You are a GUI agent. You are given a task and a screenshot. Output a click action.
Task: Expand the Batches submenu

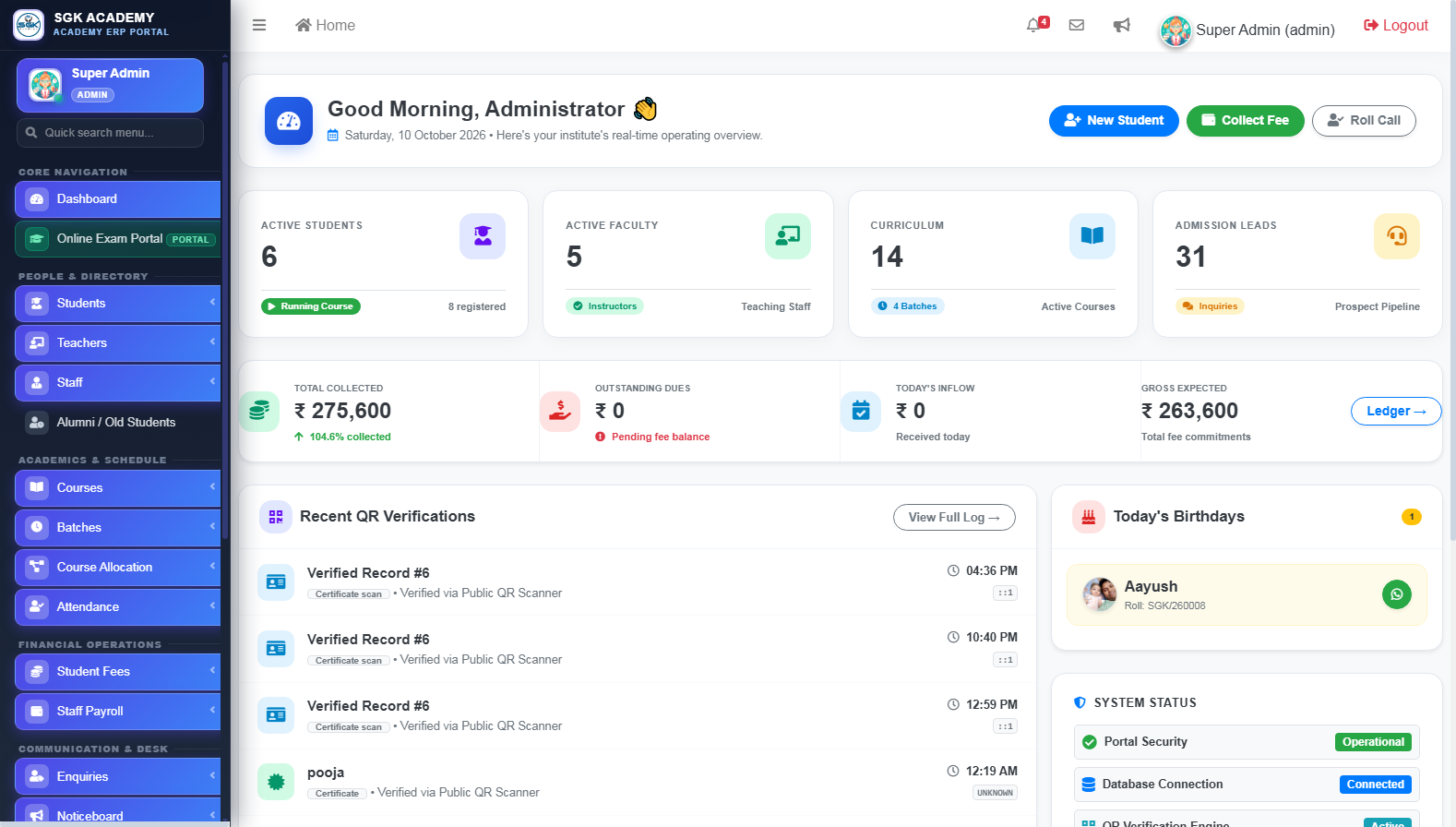coord(117,527)
